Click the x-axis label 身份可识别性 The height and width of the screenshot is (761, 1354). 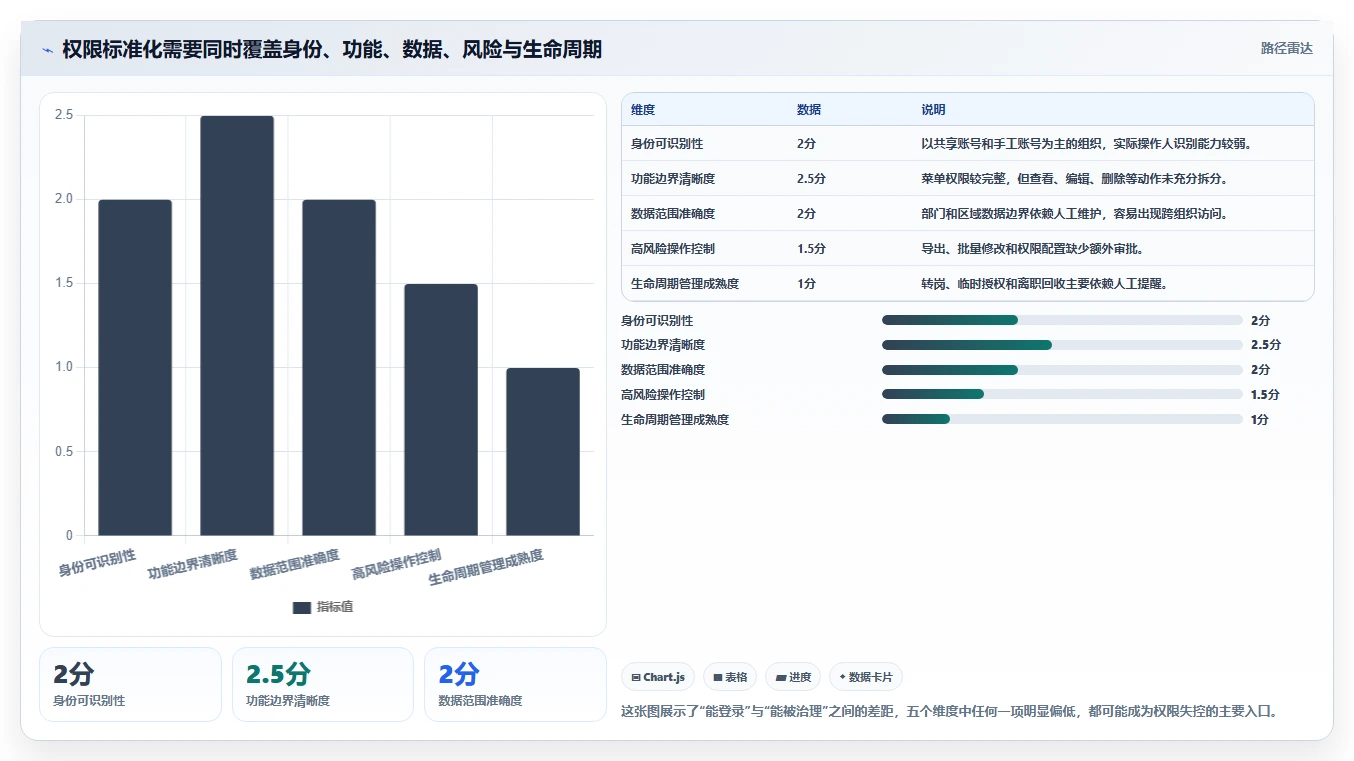97,562
